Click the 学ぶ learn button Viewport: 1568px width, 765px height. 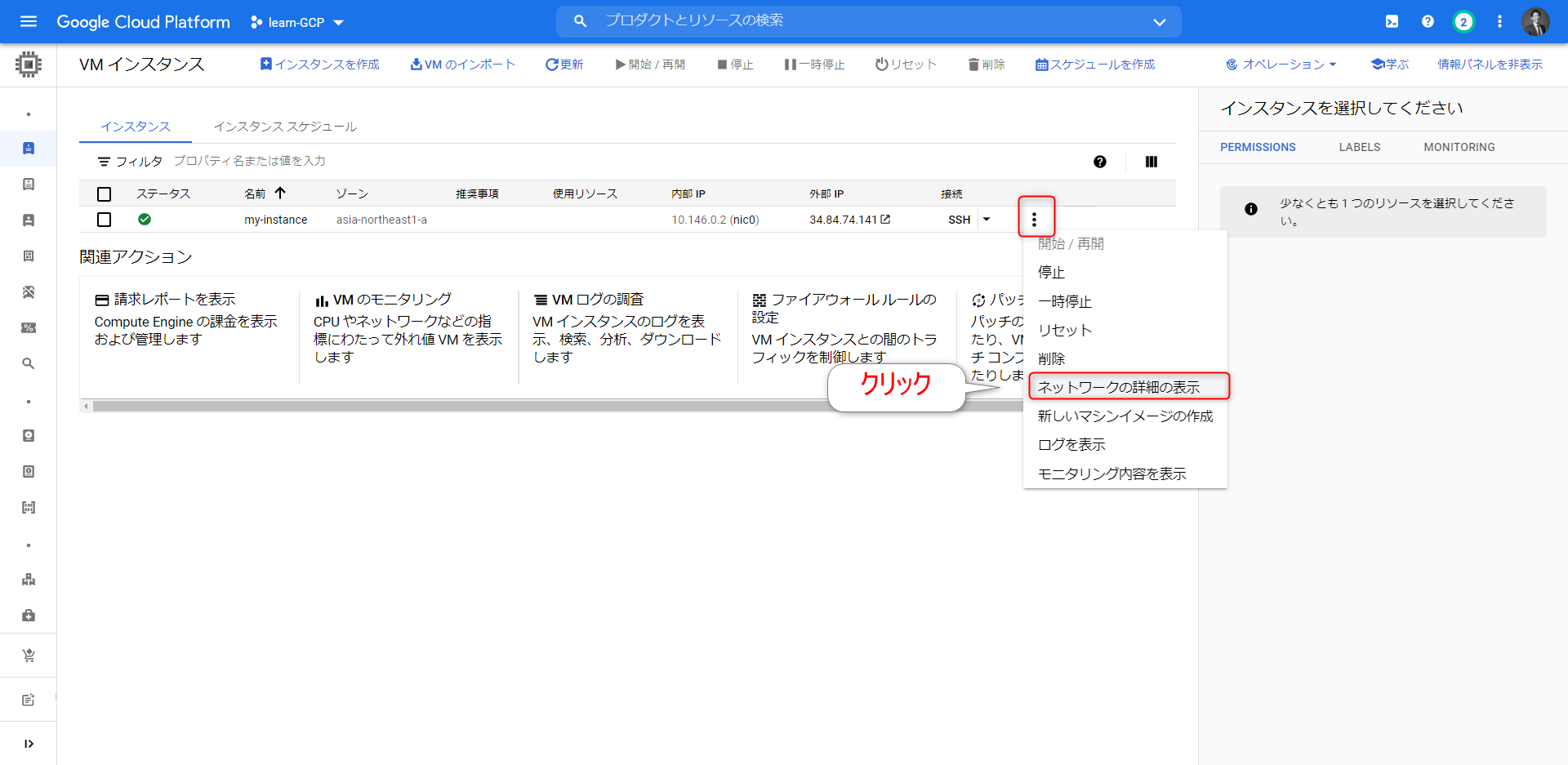pyautogui.click(x=1390, y=64)
